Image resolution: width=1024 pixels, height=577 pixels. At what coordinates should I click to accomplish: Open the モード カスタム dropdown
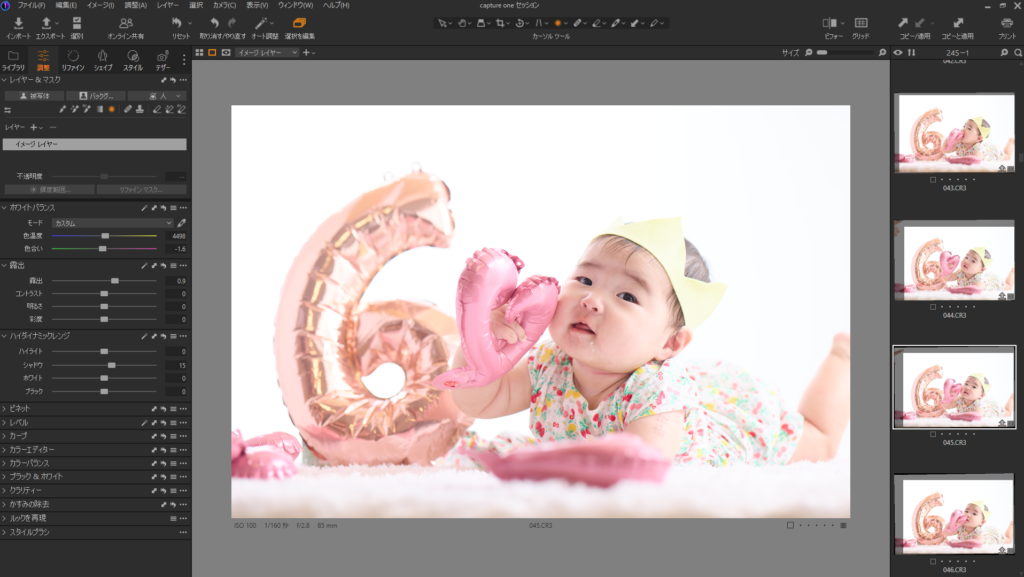[x=112, y=223]
